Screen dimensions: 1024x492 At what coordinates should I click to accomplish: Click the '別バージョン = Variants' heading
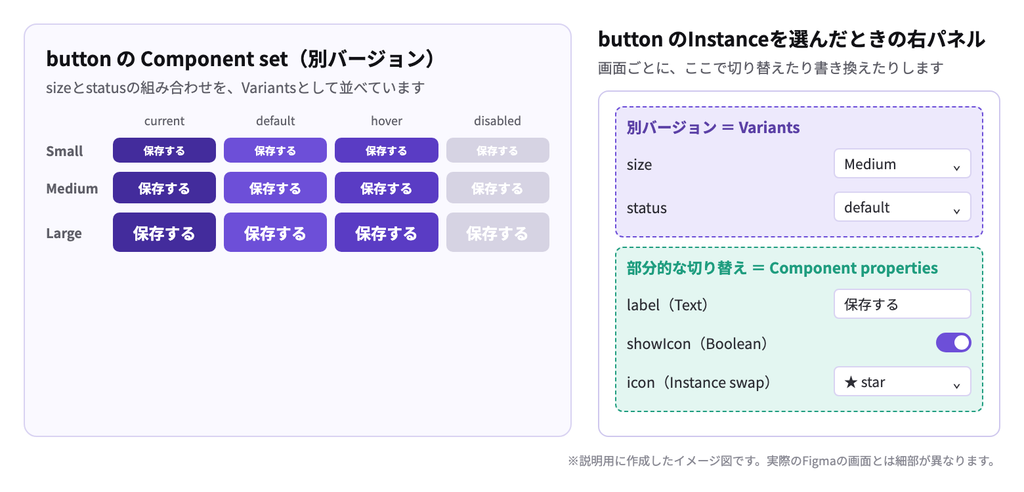(713, 127)
